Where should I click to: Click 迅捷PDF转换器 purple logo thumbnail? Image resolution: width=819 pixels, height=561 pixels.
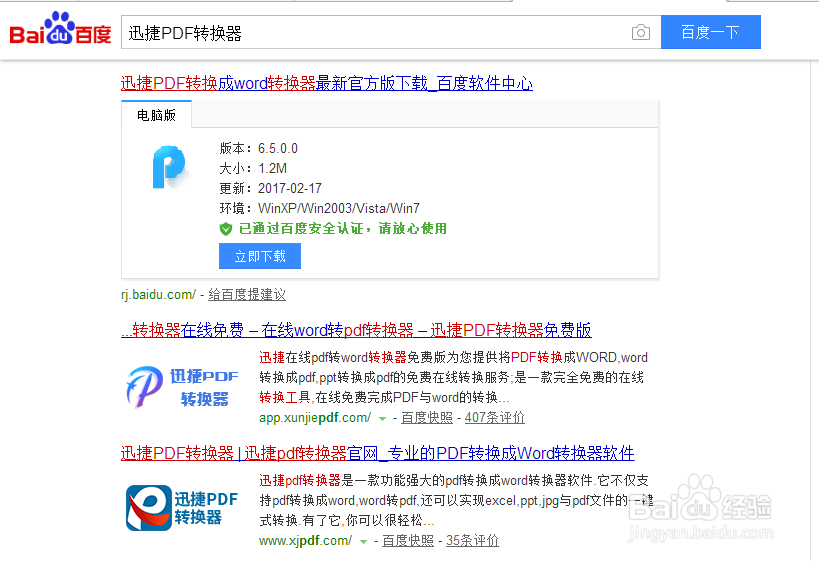[x=182, y=387]
